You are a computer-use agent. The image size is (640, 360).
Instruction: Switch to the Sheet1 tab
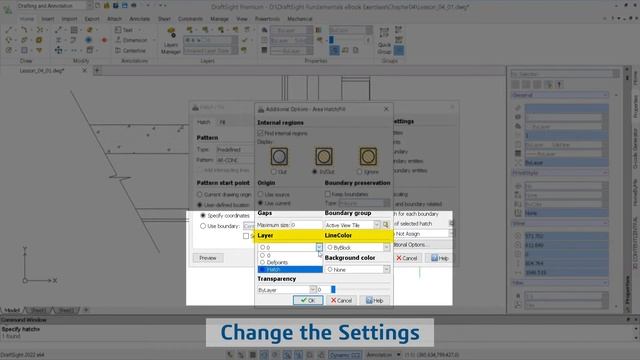click(x=39, y=310)
